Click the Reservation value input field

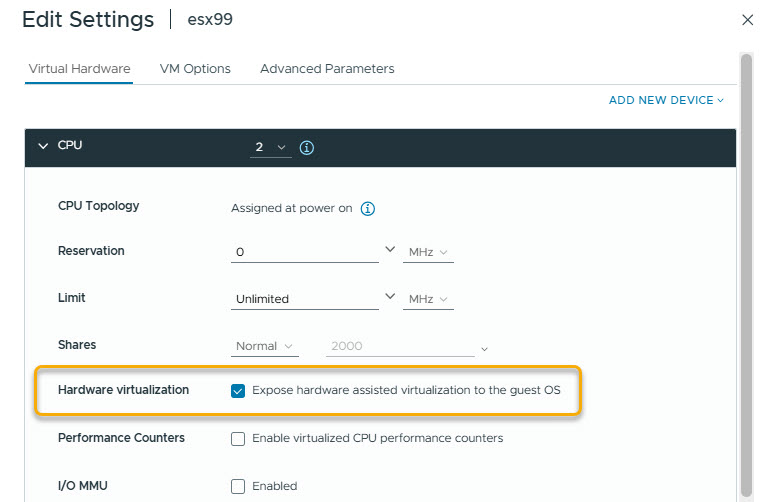305,252
